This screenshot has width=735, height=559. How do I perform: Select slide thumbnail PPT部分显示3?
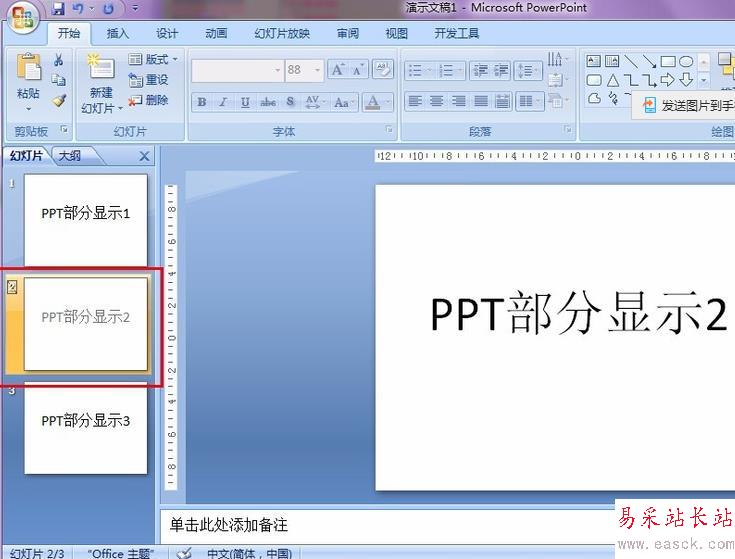85,427
